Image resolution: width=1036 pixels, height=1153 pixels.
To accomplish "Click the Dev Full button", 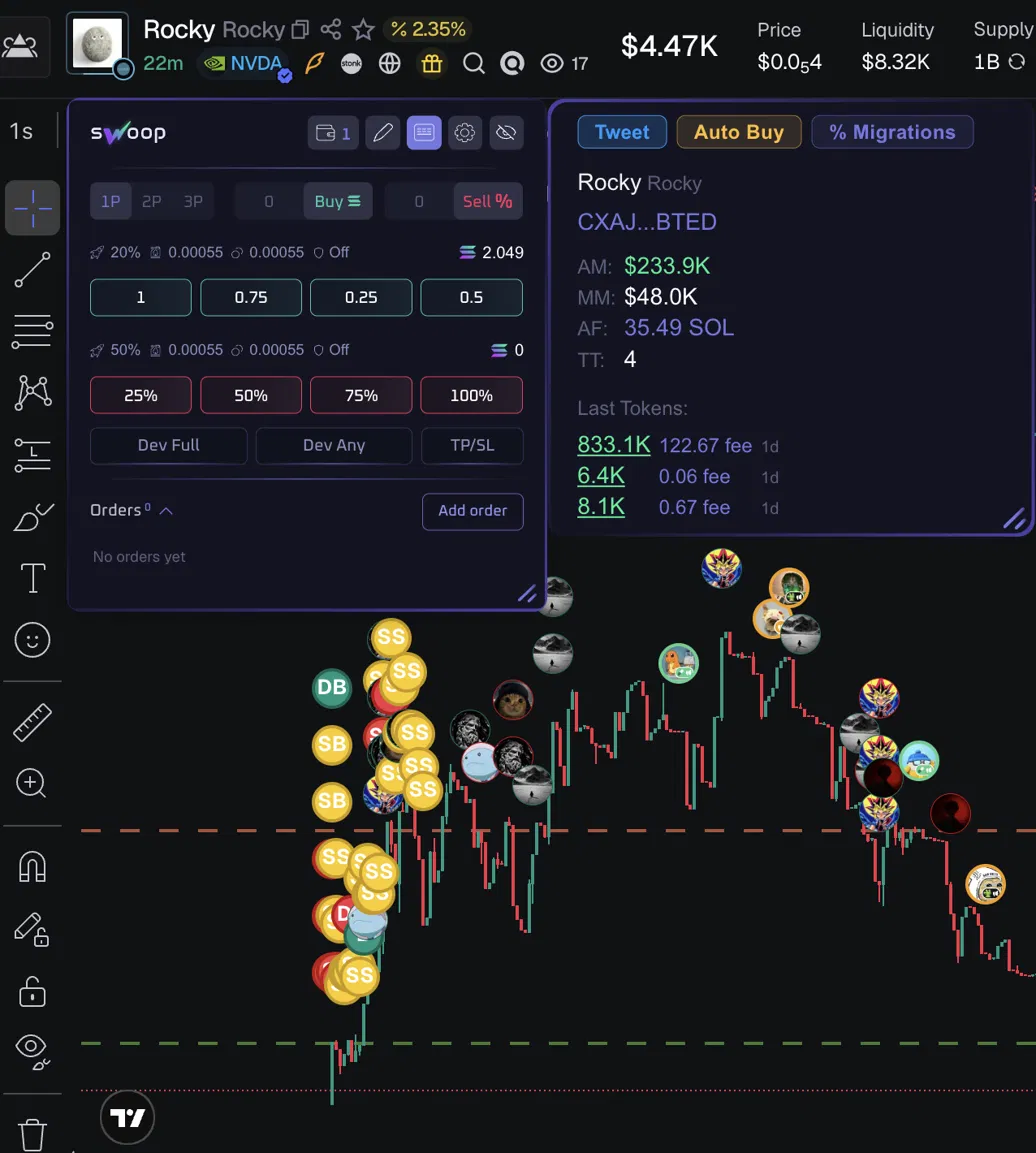I will point(168,445).
